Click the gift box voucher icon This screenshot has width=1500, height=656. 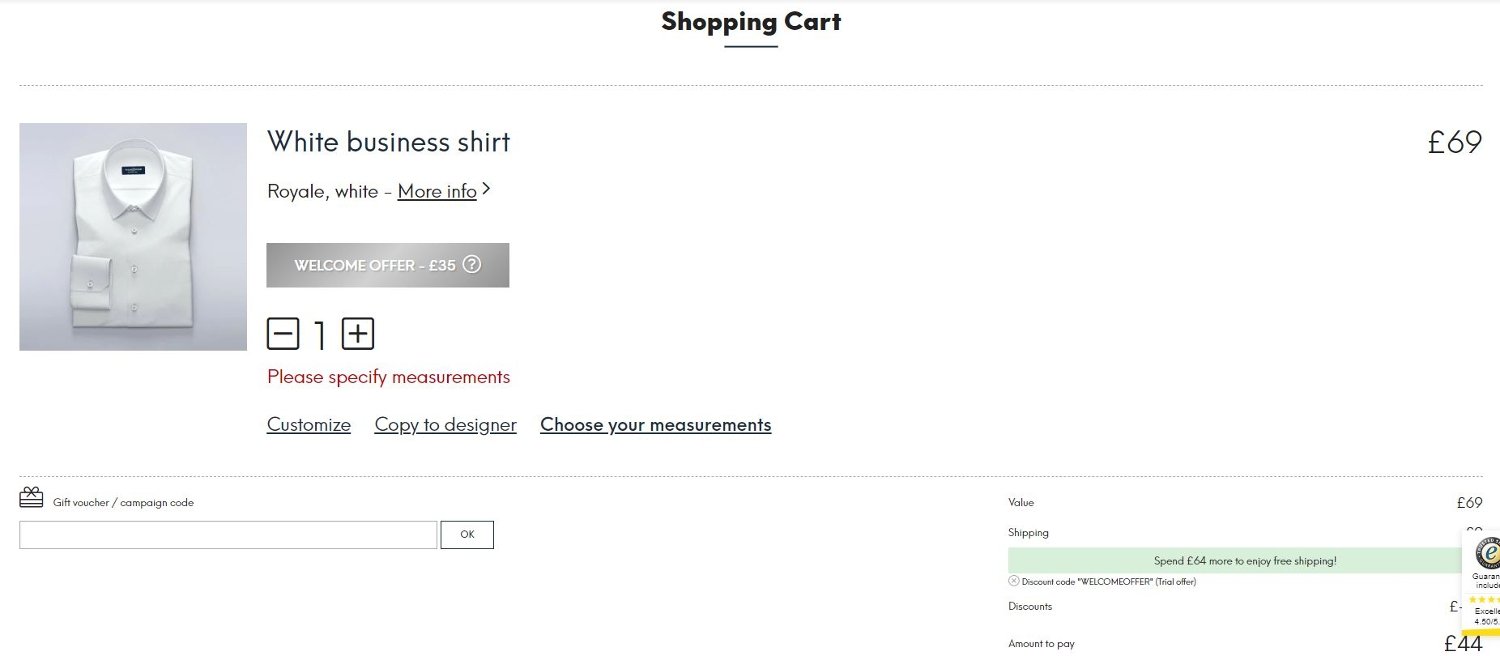tap(31, 497)
